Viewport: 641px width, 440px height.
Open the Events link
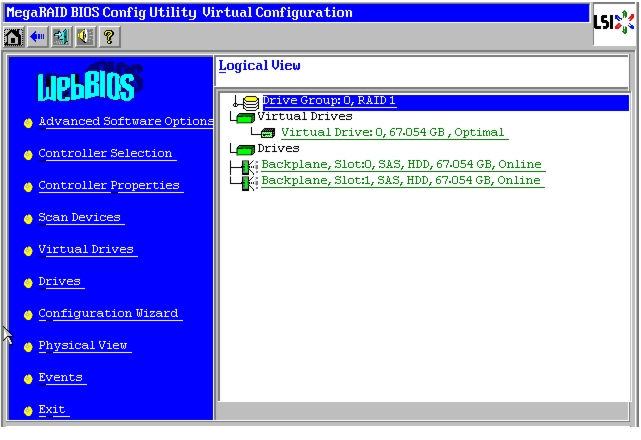(61, 377)
